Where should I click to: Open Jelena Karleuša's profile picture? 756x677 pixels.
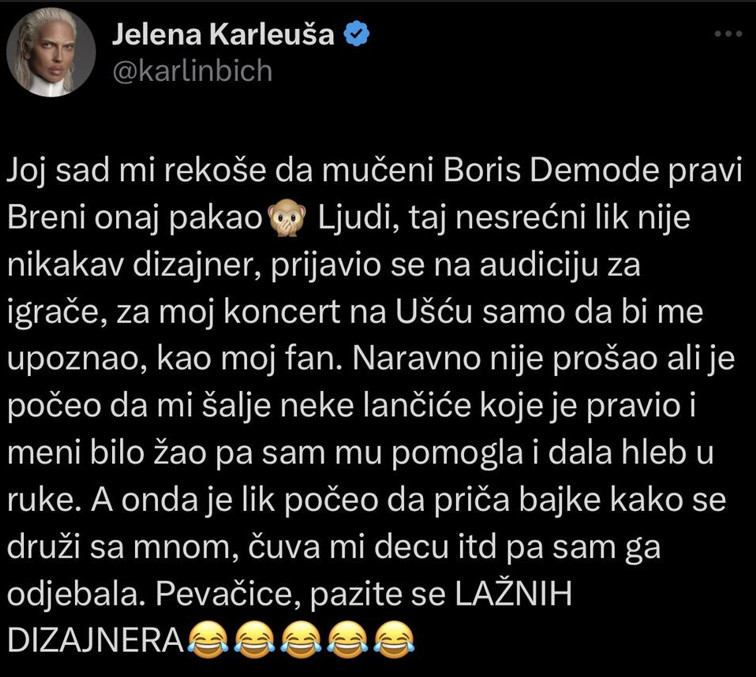tap(51, 52)
